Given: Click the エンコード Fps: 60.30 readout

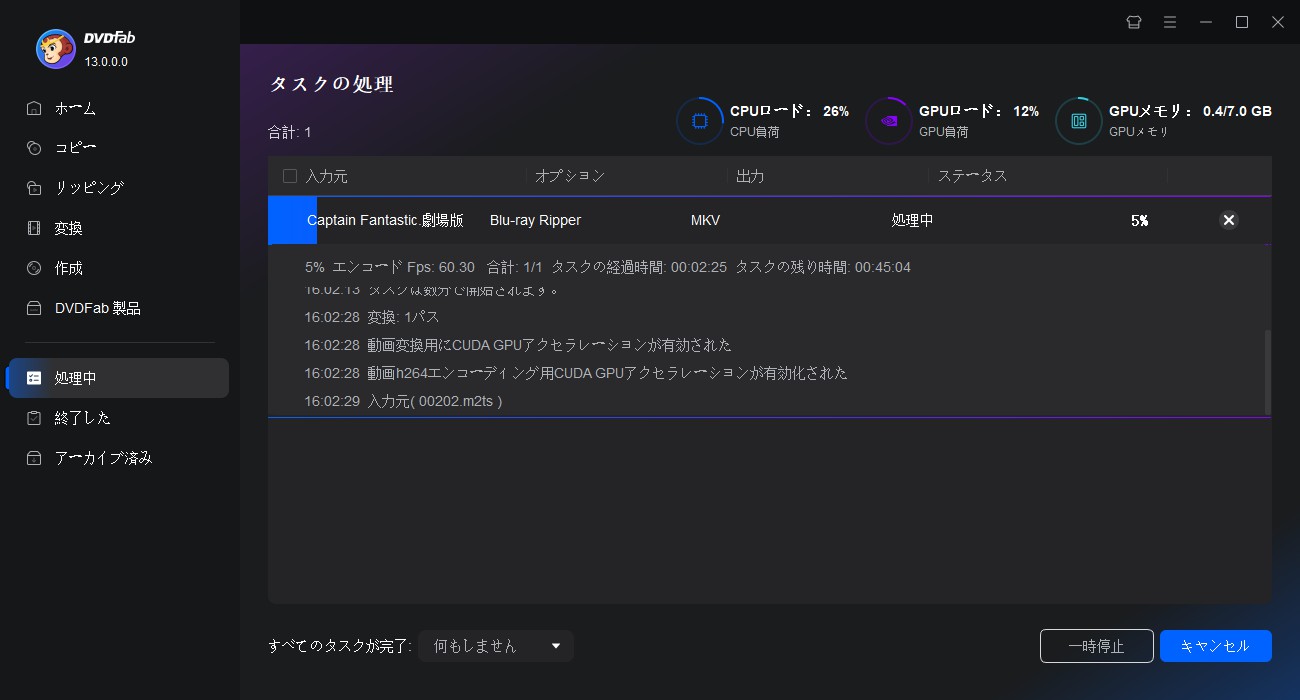Looking at the screenshot, I should coord(404,267).
